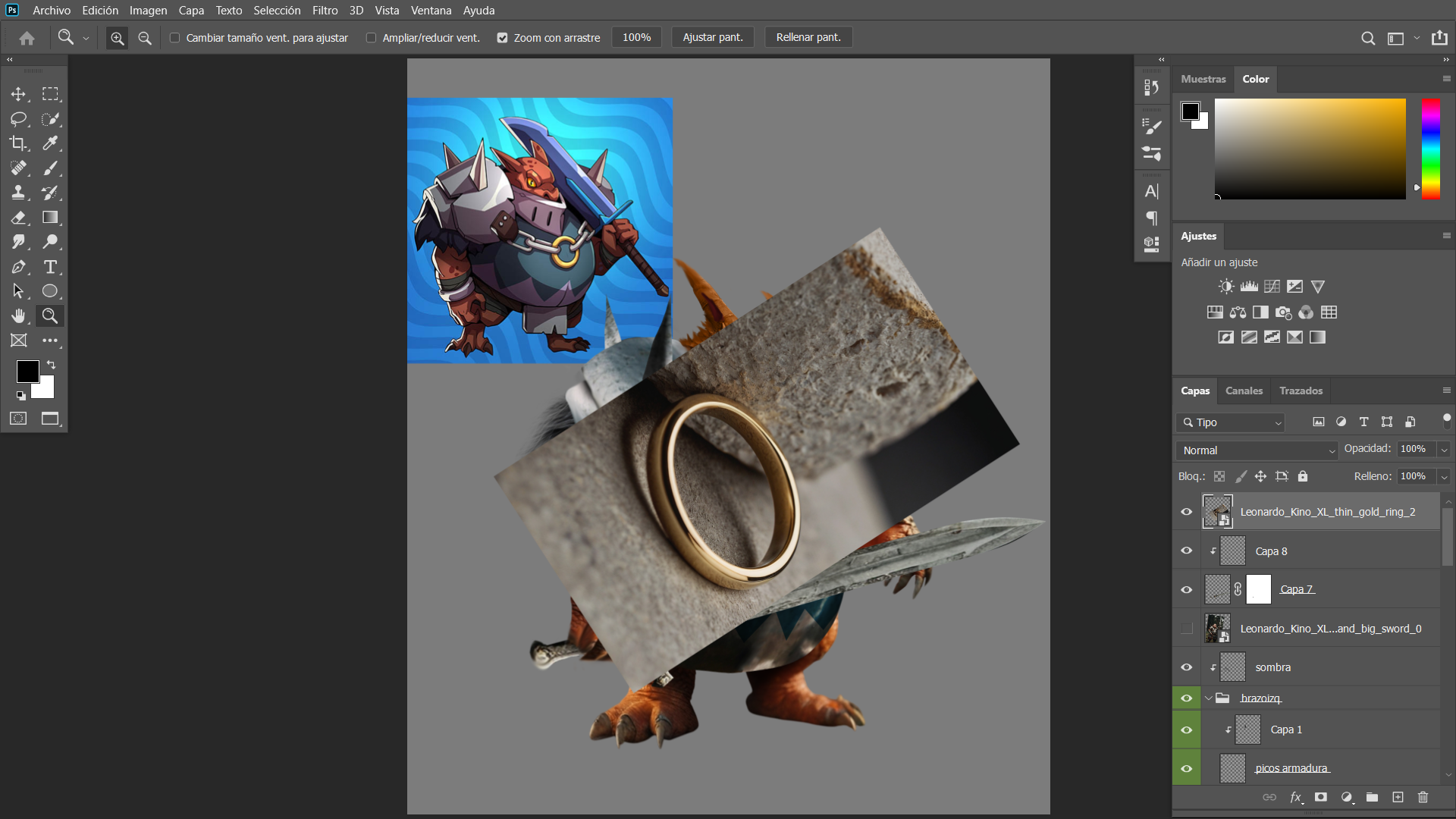Select the Path Selection tool
Screen dimensions: 1456x819
pos(18,291)
